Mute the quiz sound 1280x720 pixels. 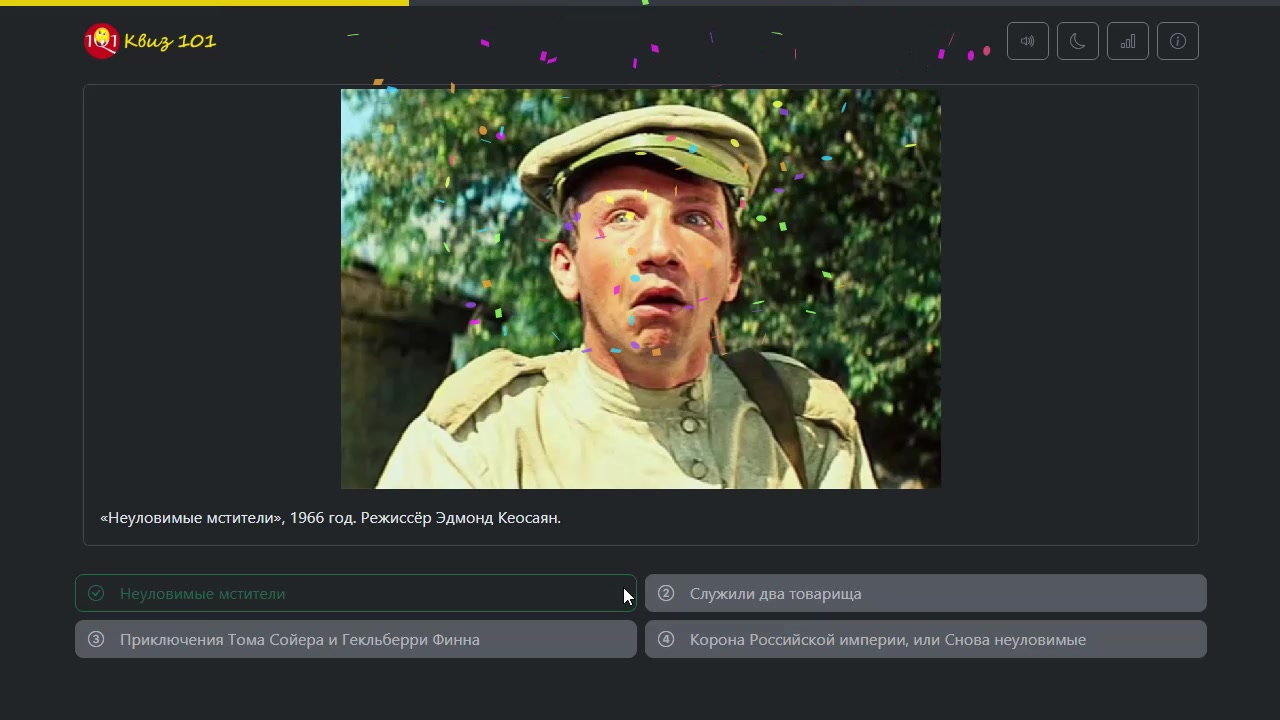click(x=1028, y=41)
